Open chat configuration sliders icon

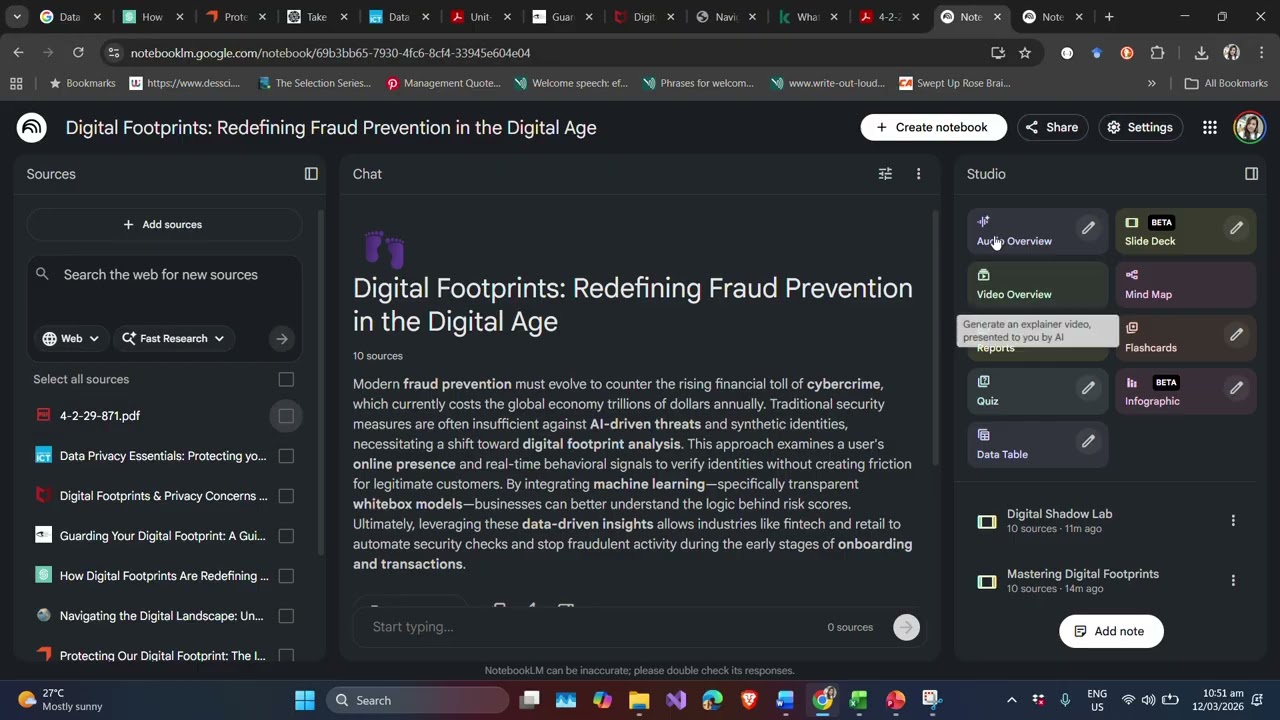[885, 174]
